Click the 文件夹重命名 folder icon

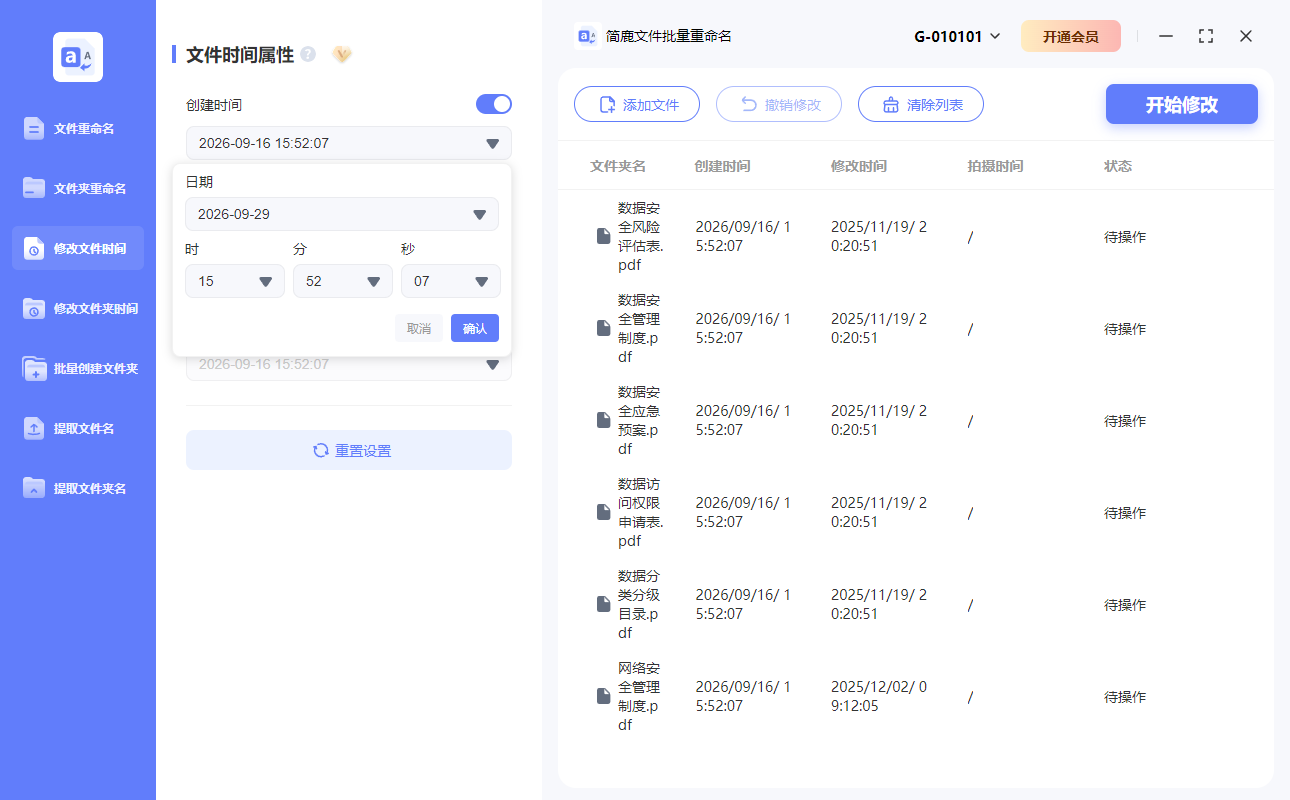pos(34,188)
